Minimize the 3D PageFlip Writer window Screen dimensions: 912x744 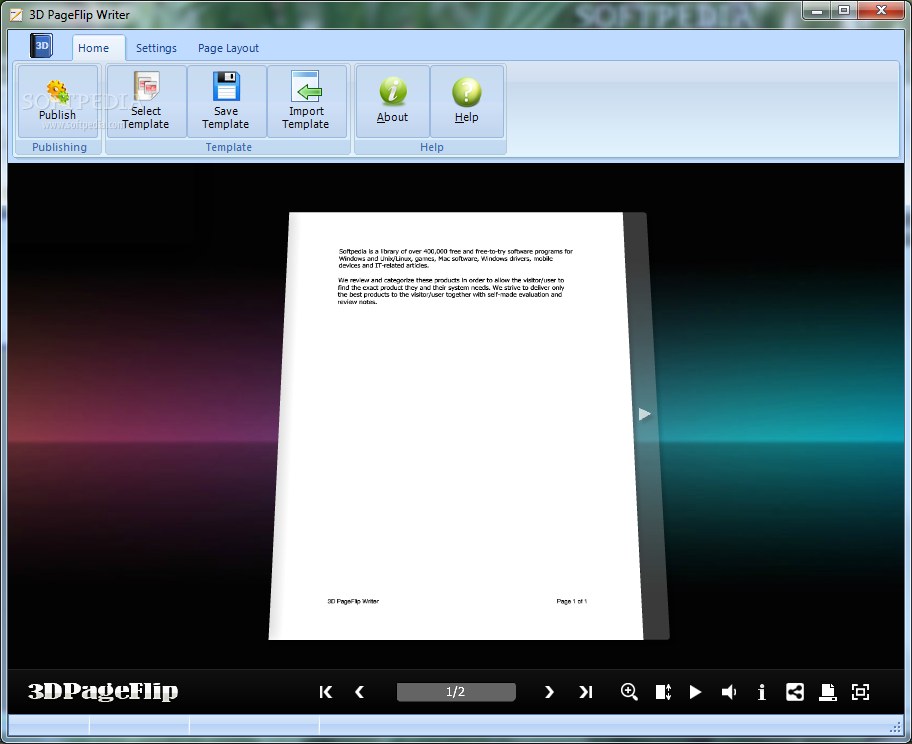coord(818,11)
